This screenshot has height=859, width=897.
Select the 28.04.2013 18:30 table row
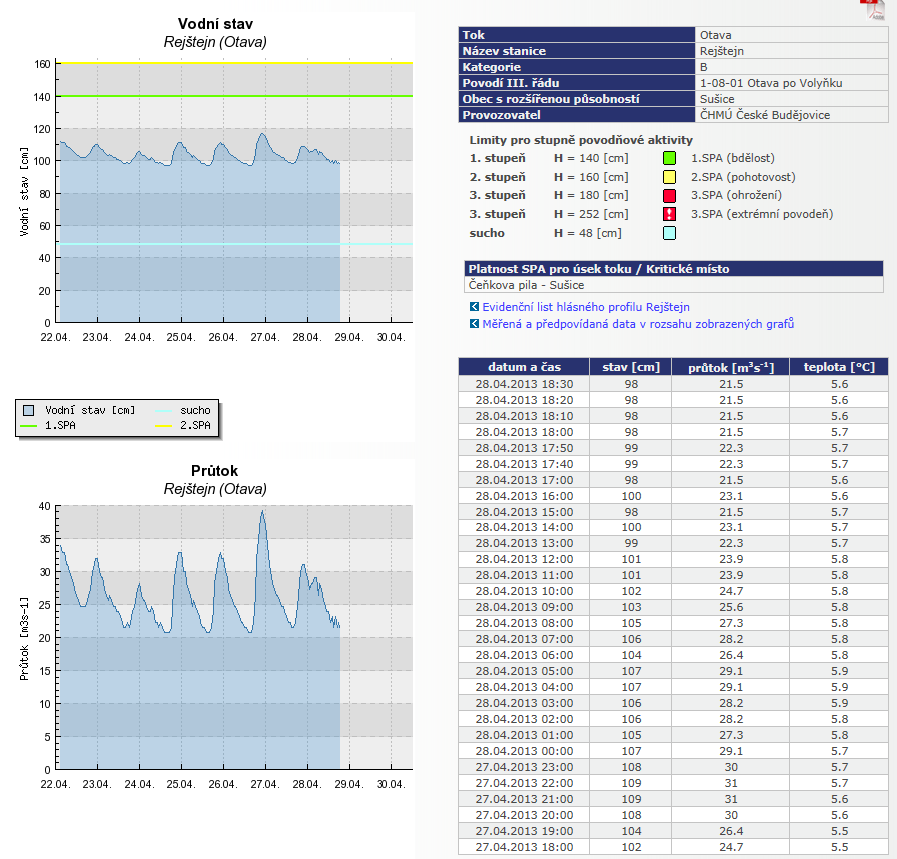coord(673,384)
